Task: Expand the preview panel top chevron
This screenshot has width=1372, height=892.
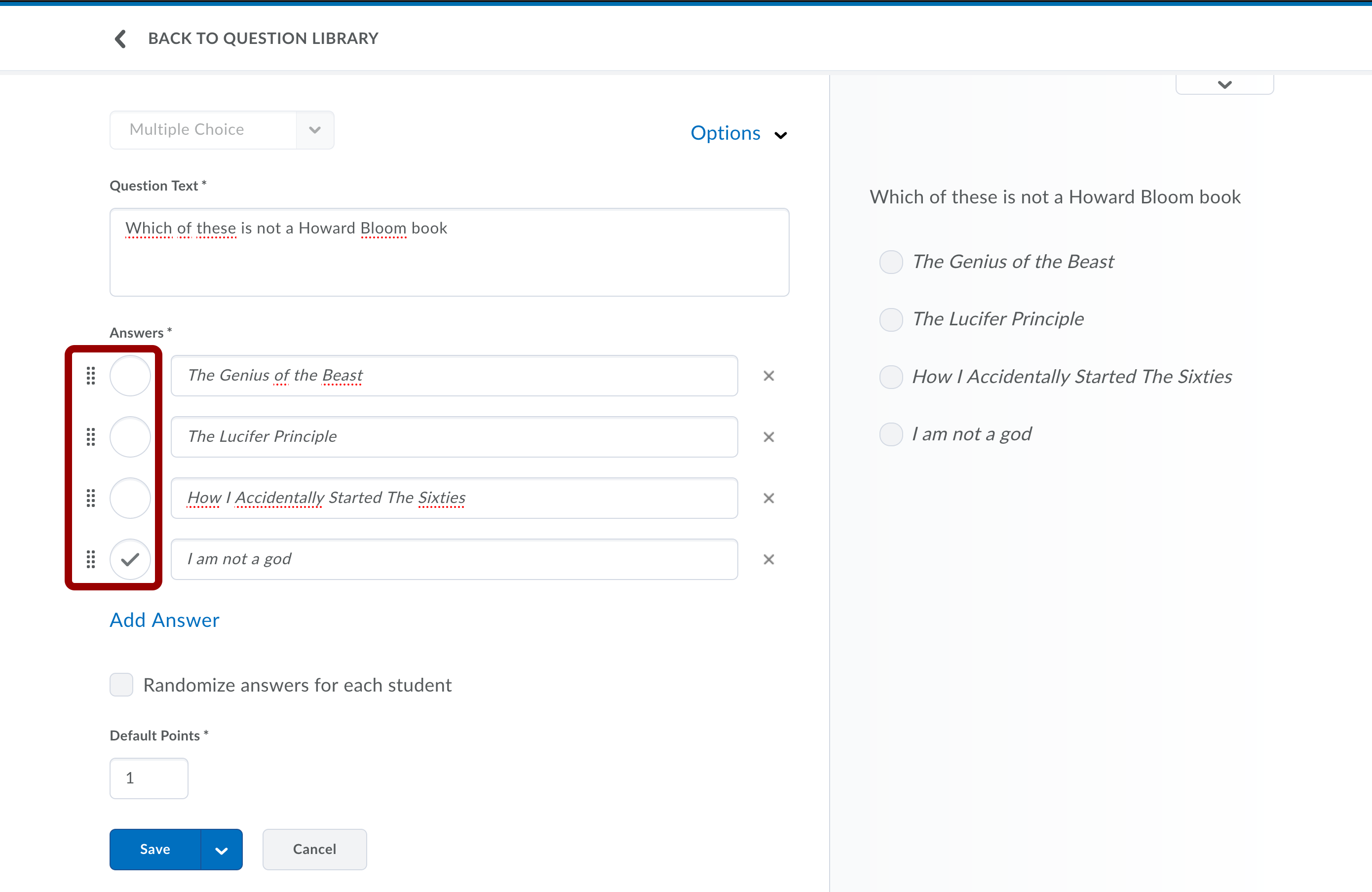Action: pyautogui.click(x=1224, y=85)
